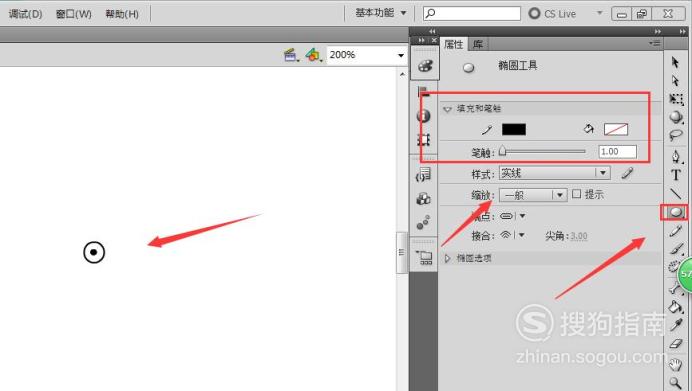Open the 缩放 scale dropdown

(533, 195)
